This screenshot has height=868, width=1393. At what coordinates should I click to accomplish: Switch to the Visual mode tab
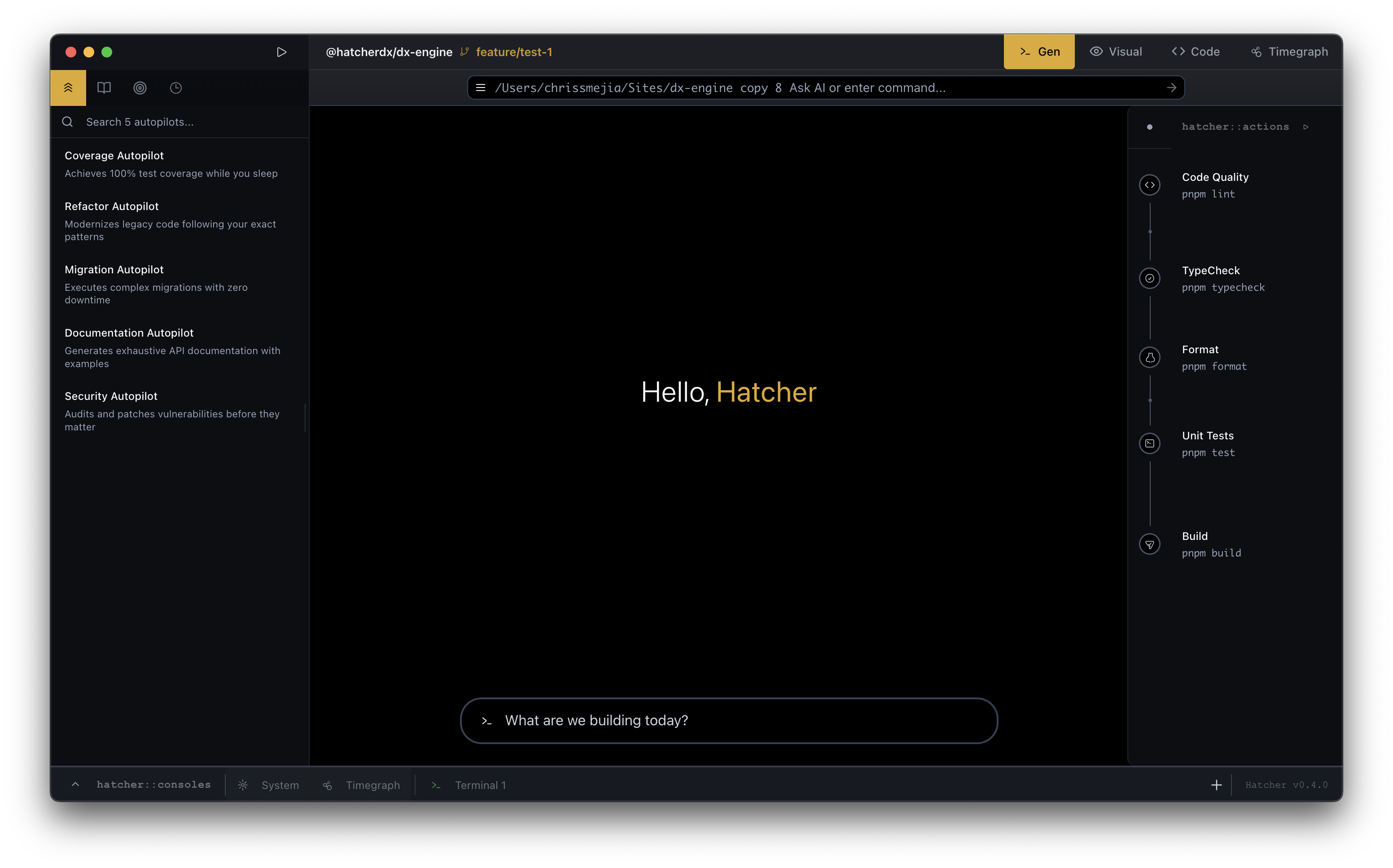(x=1116, y=52)
